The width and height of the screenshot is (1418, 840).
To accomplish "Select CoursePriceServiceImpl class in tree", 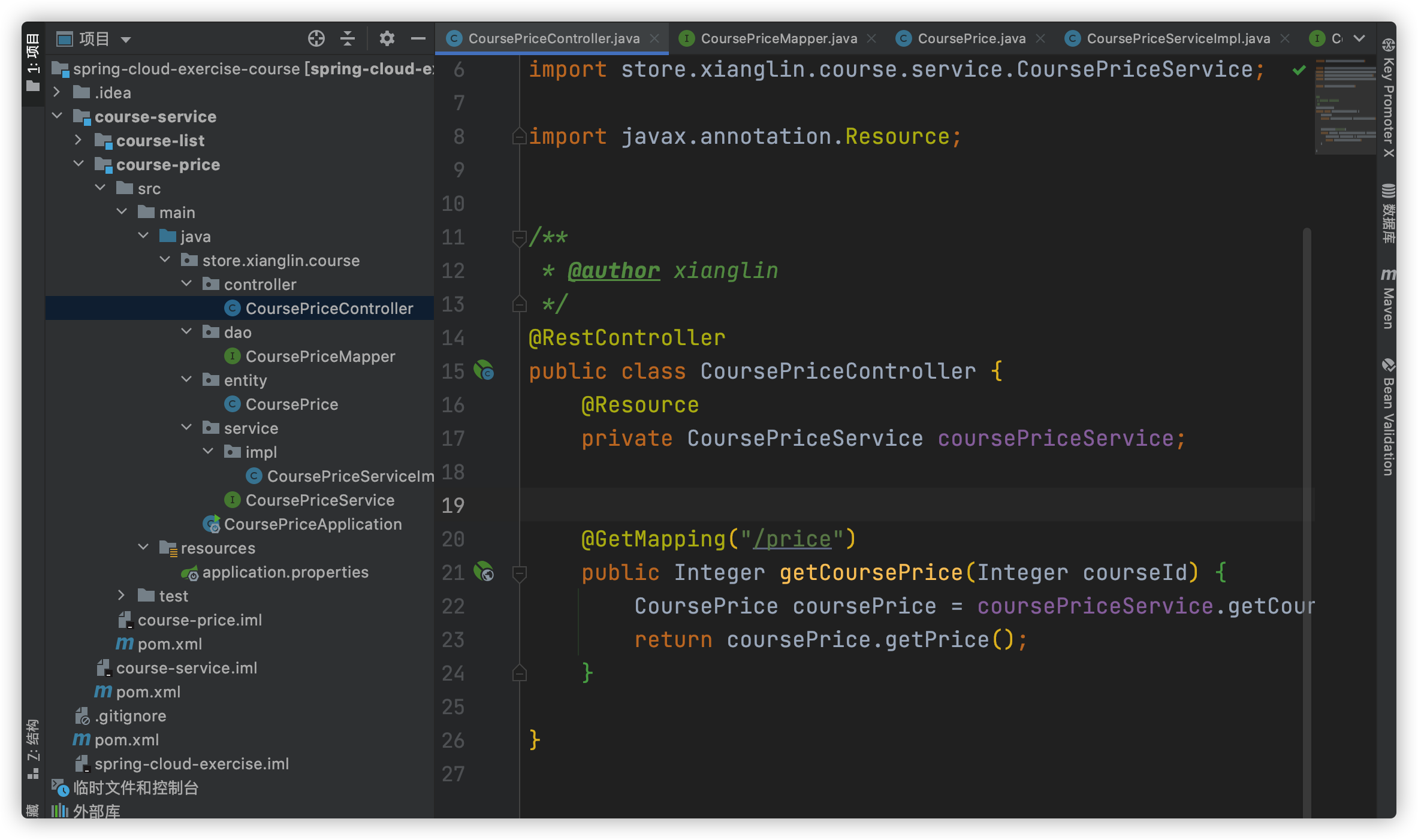I will [340, 476].
